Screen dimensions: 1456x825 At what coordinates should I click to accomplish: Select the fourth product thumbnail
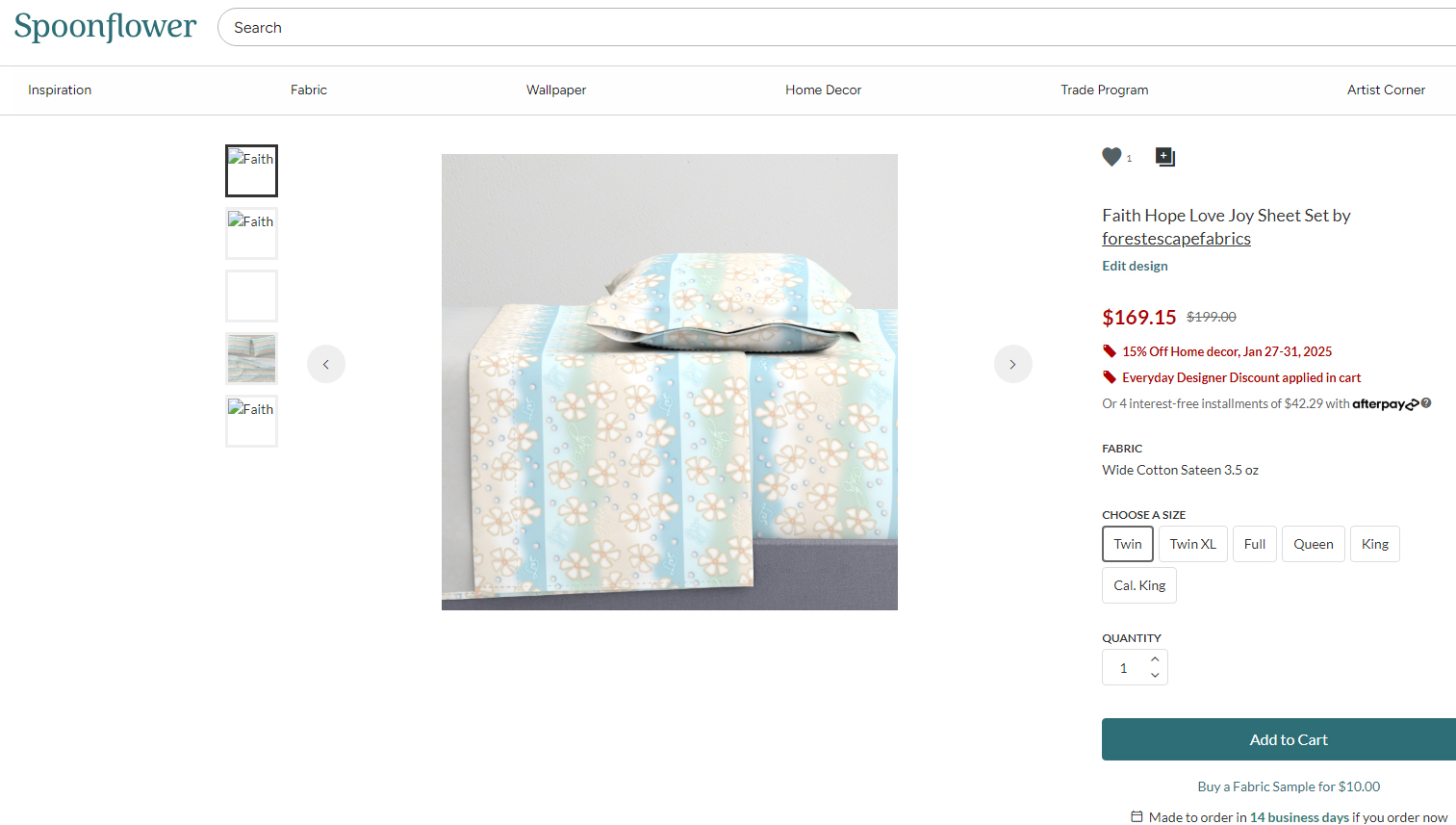pyautogui.click(x=251, y=358)
